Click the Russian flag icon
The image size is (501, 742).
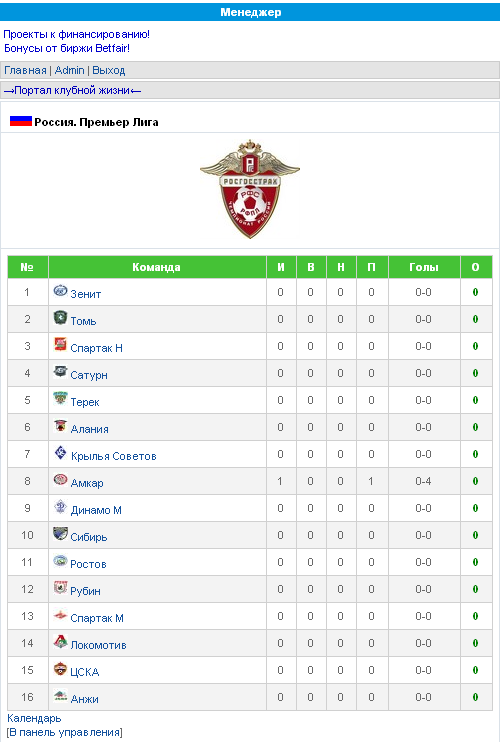pyautogui.click(x=21, y=121)
